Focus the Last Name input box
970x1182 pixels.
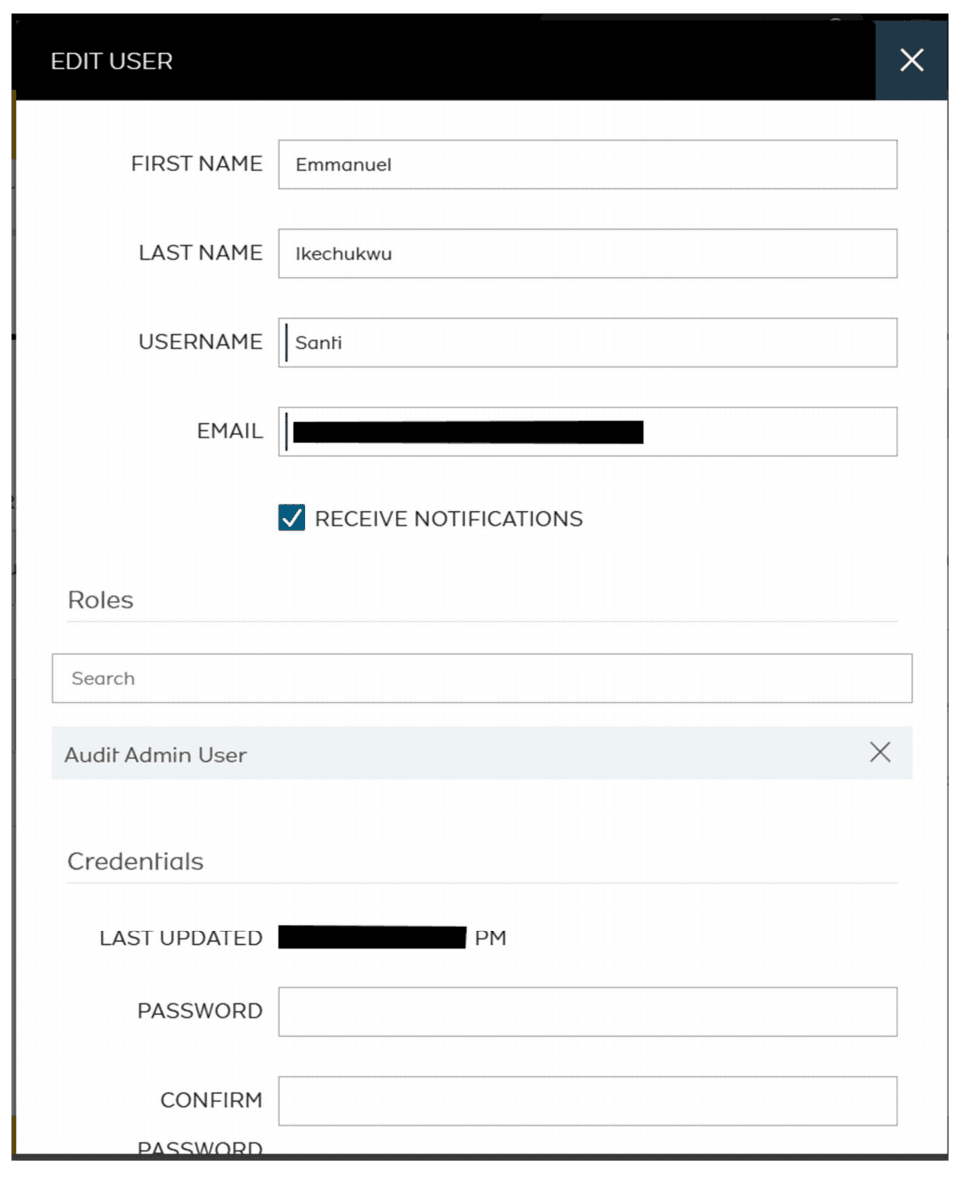coord(587,253)
